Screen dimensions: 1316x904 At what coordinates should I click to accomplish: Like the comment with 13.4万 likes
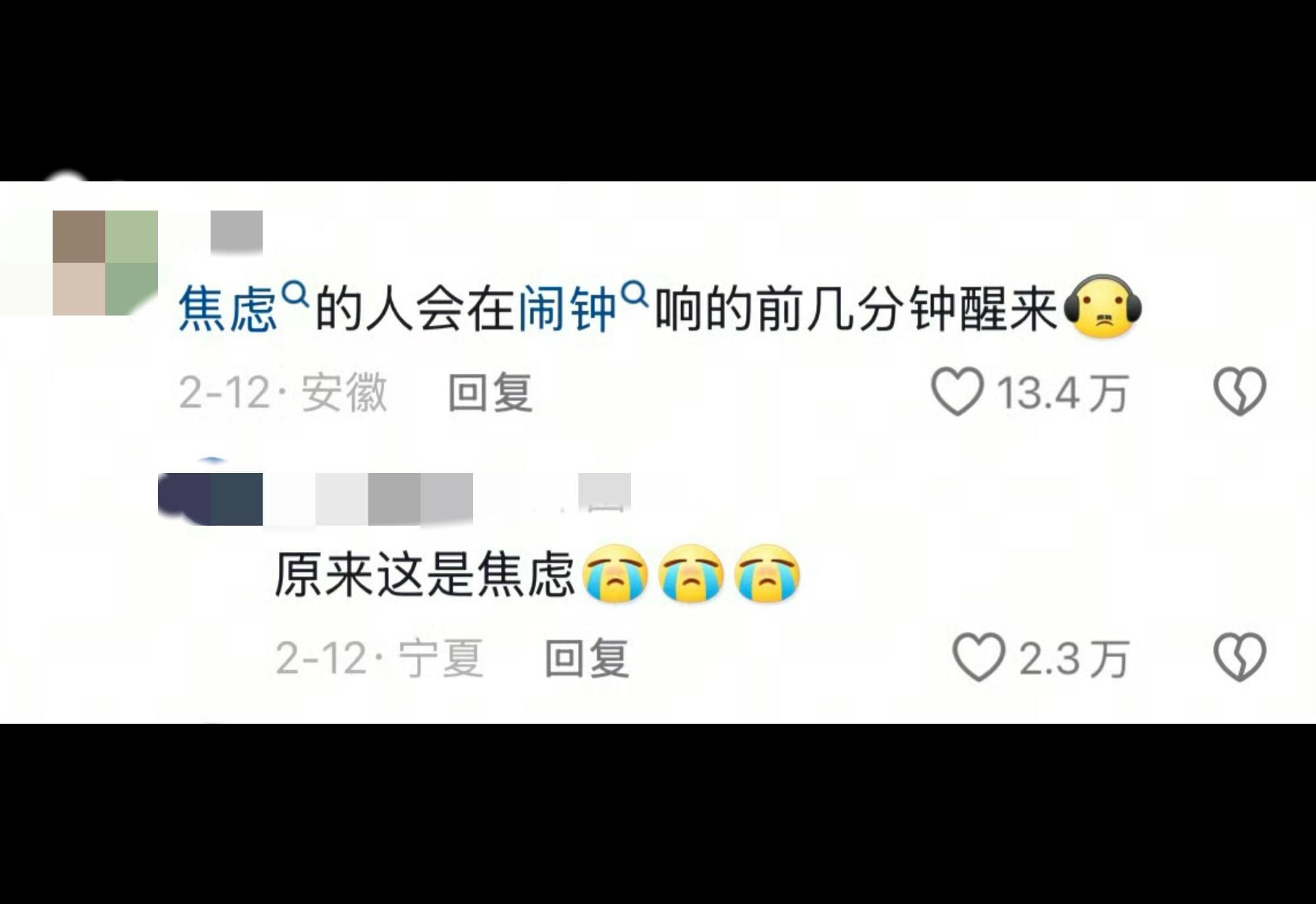coord(957,392)
